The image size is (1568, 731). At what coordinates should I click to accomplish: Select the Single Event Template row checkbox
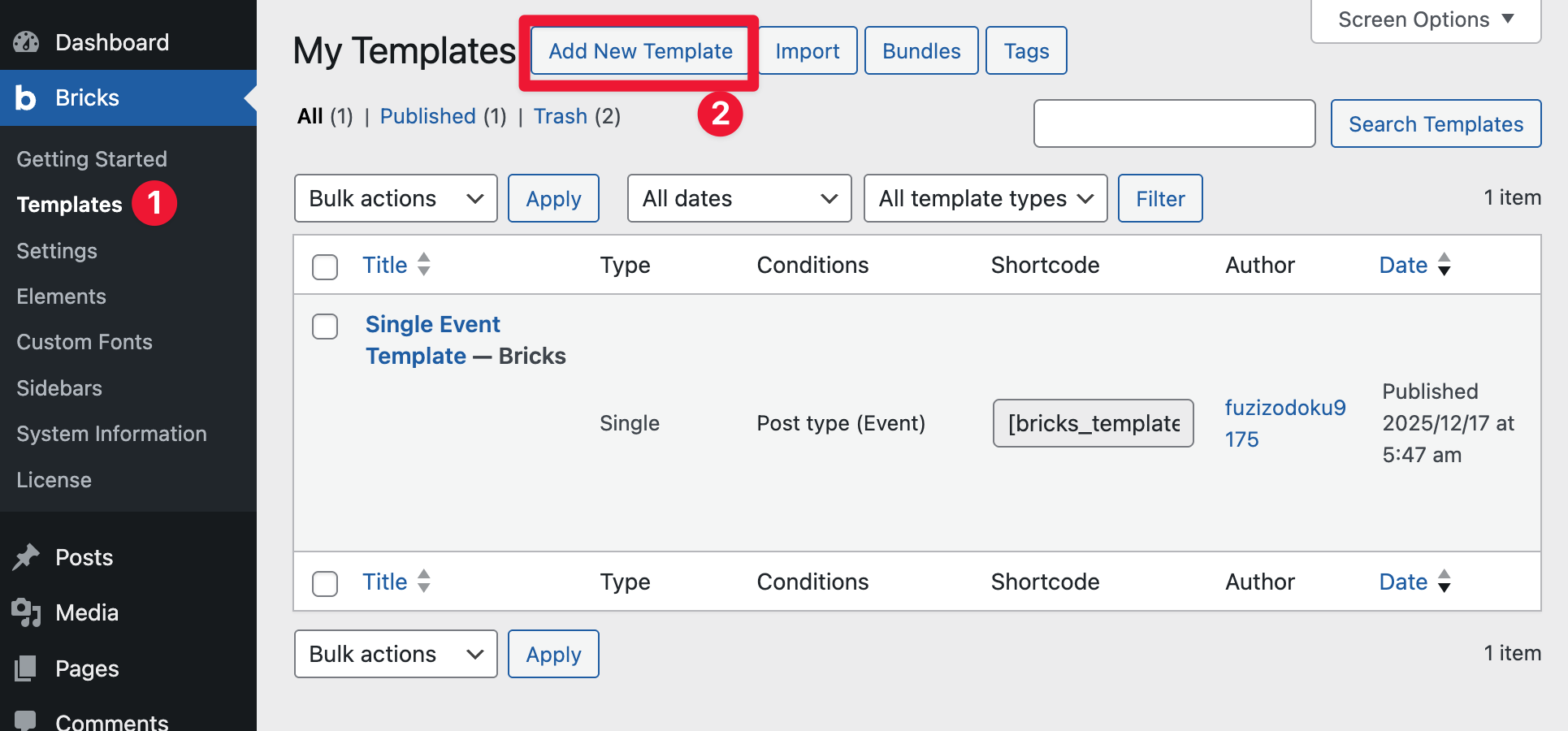click(x=325, y=327)
